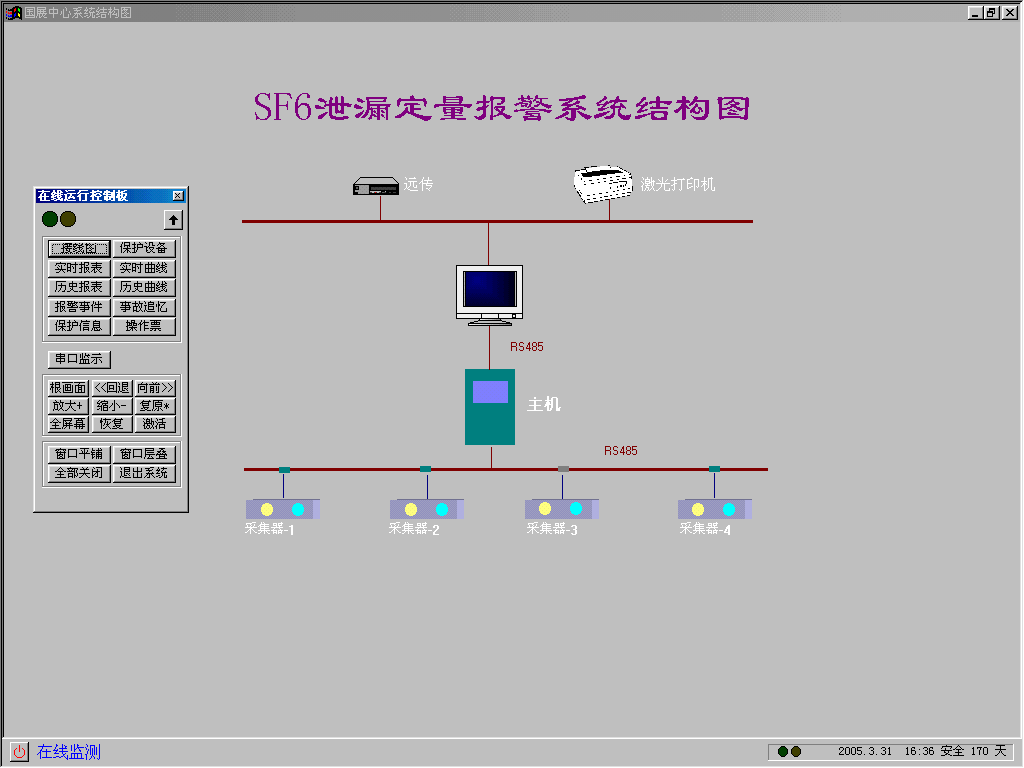
Task: Minimize the main window
Action: click(x=976, y=12)
